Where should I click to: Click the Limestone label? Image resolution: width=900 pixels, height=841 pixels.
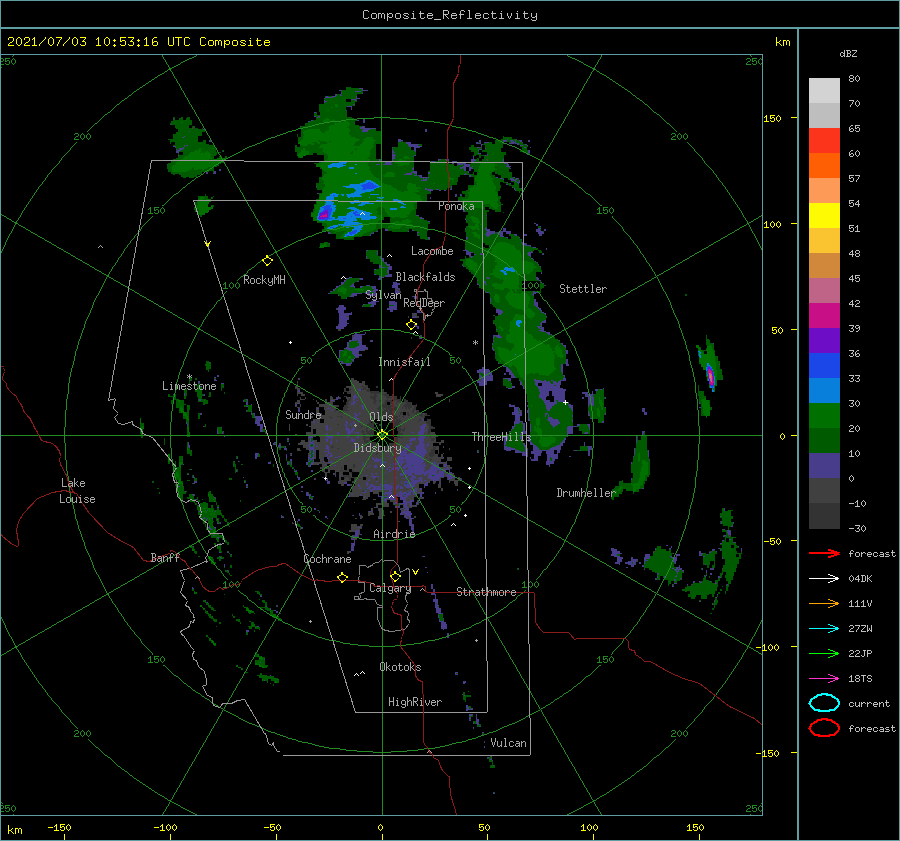pyautogui.click(x=189, y=386)
